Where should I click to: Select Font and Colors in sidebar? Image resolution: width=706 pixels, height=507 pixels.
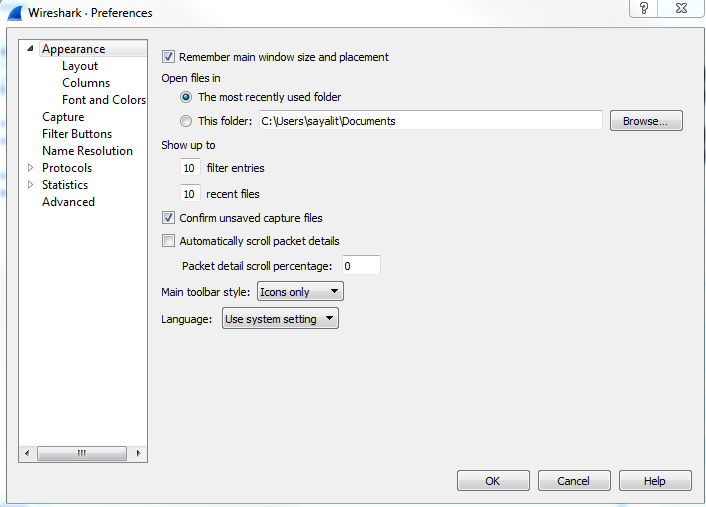[x=104, y=100]
